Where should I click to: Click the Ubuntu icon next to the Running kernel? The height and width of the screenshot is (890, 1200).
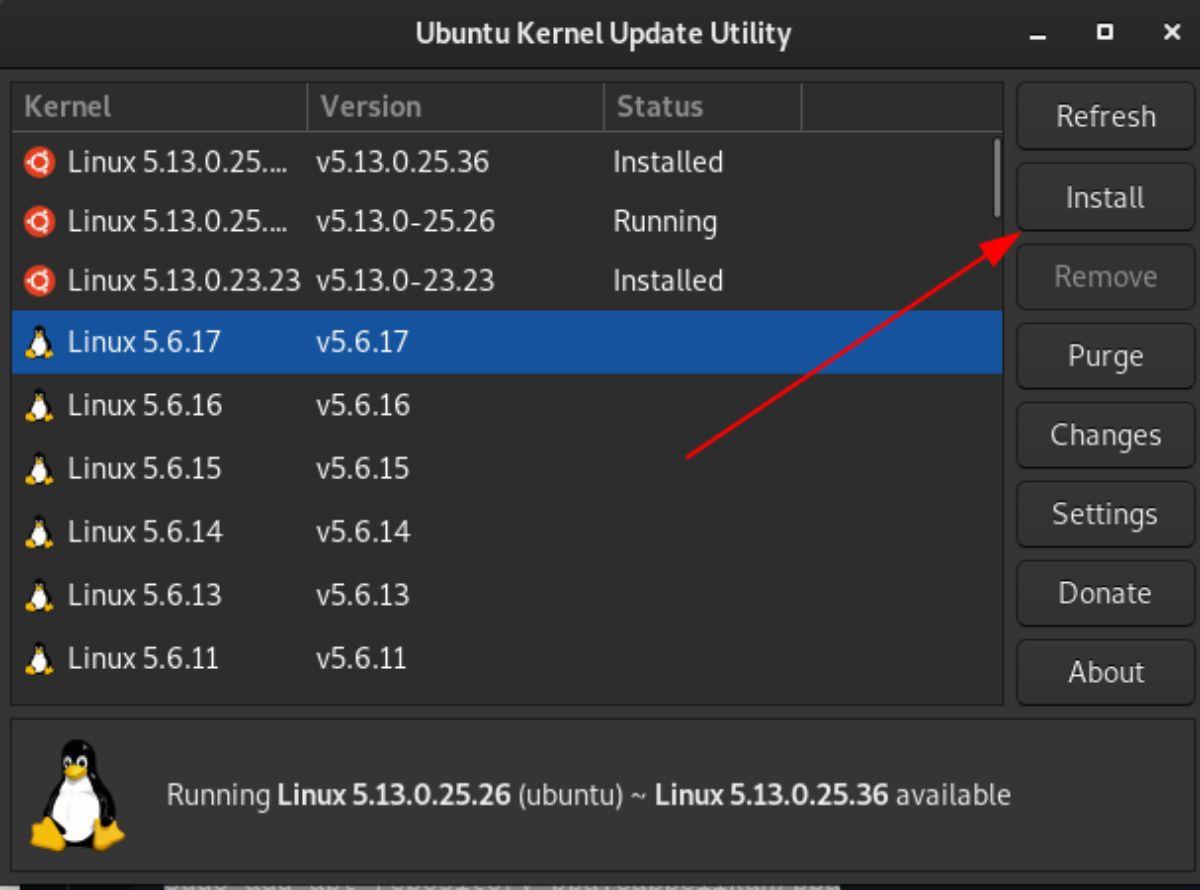click(x=40, y=222)
